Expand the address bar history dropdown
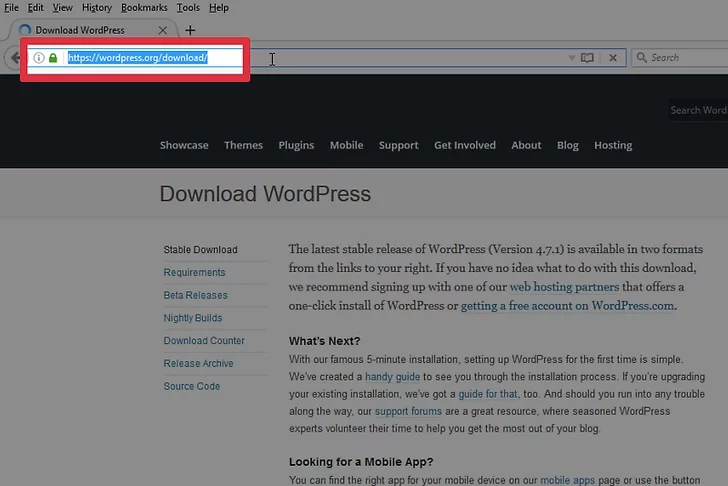 click(572, 58)
